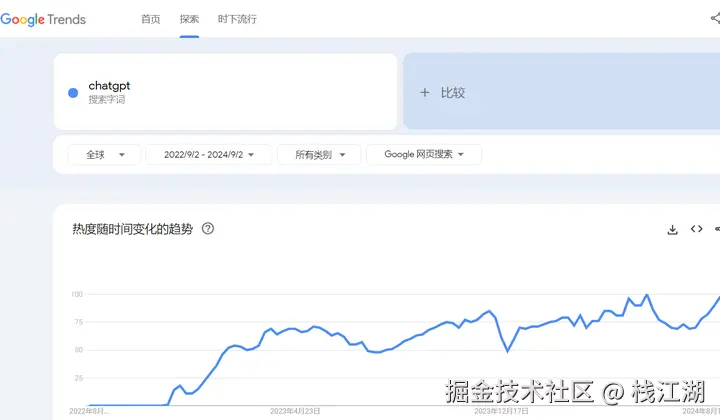The height and width of the screenshot is (420, 720).
Task: Open the Google 网页搜索 search type dropdown
Action: (424, 155)
